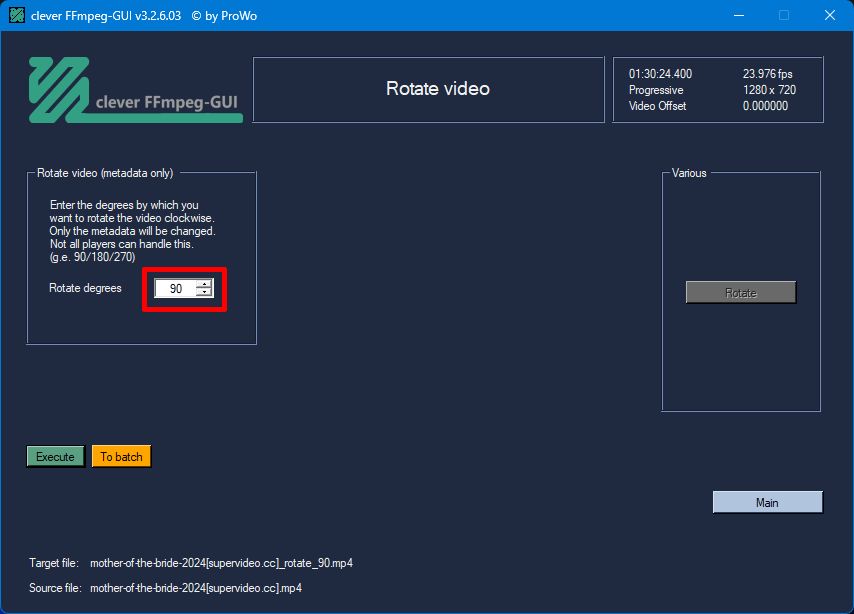Minimize the clever FFmpeg-GUI window

click(739, 15)
